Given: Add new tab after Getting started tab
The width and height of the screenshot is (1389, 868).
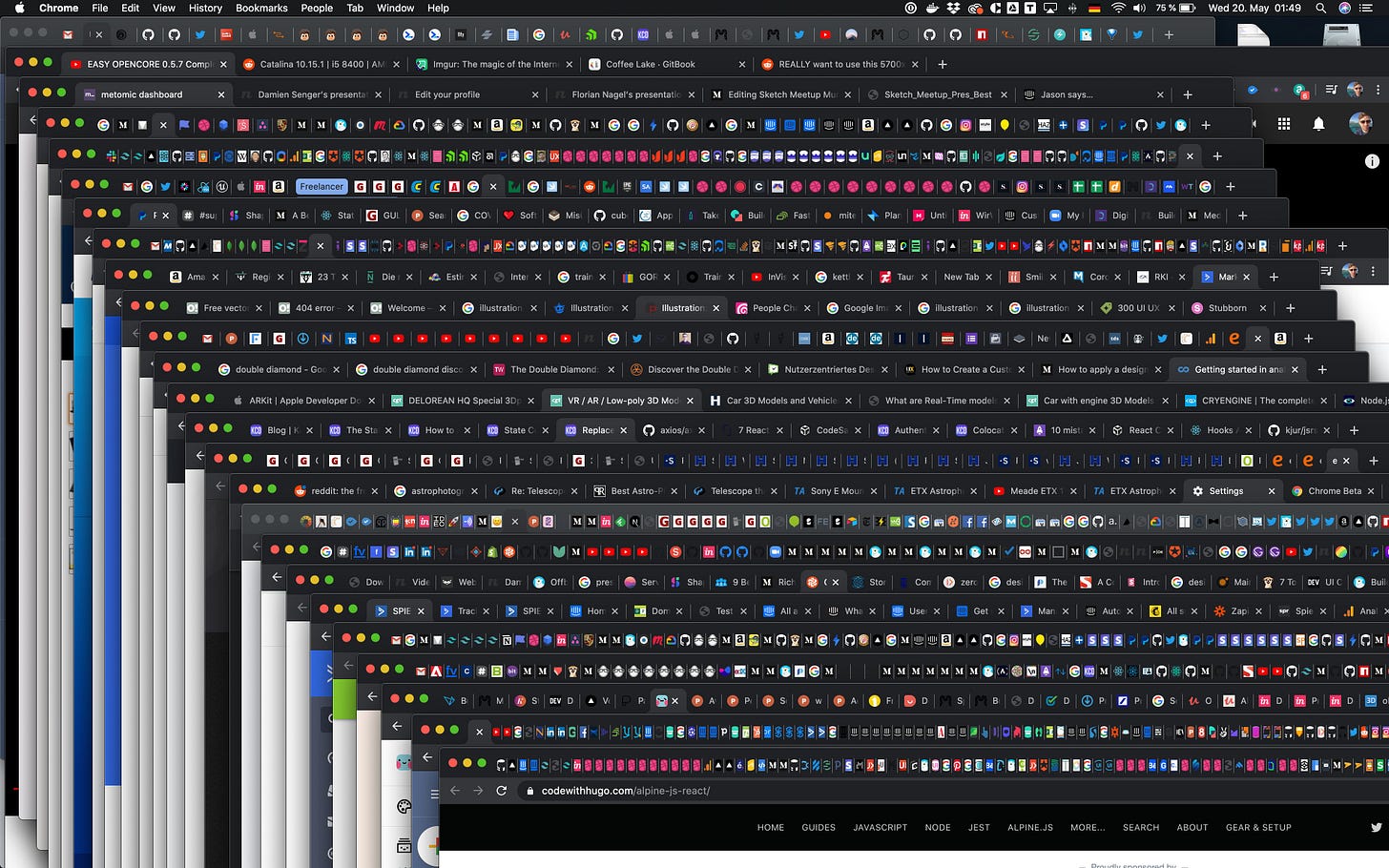Looking at the screenshot, I should click(x=1322, y=369).
